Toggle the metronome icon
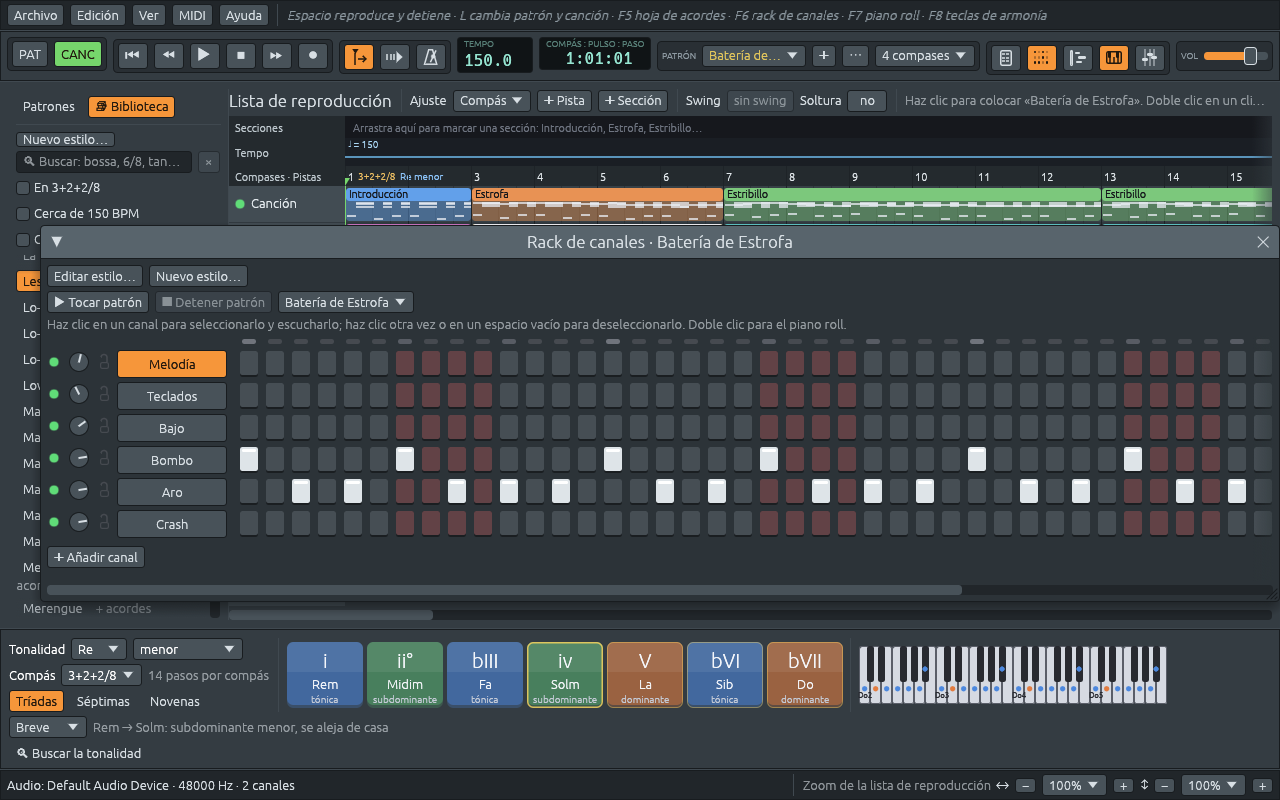Viewport: 1280px width, 800px height. (x=432, y=57)
